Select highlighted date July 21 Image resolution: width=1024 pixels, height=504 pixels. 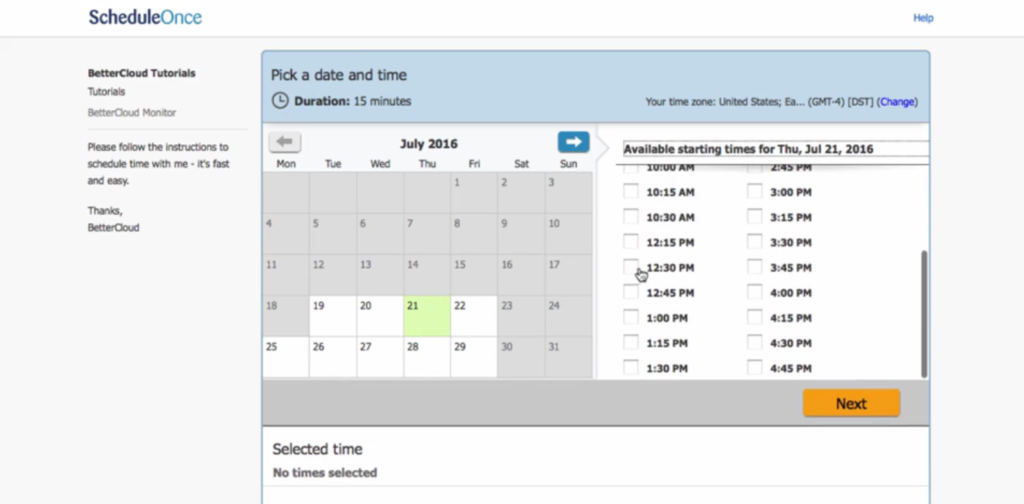pyautogui.click(x=426, y=316)
